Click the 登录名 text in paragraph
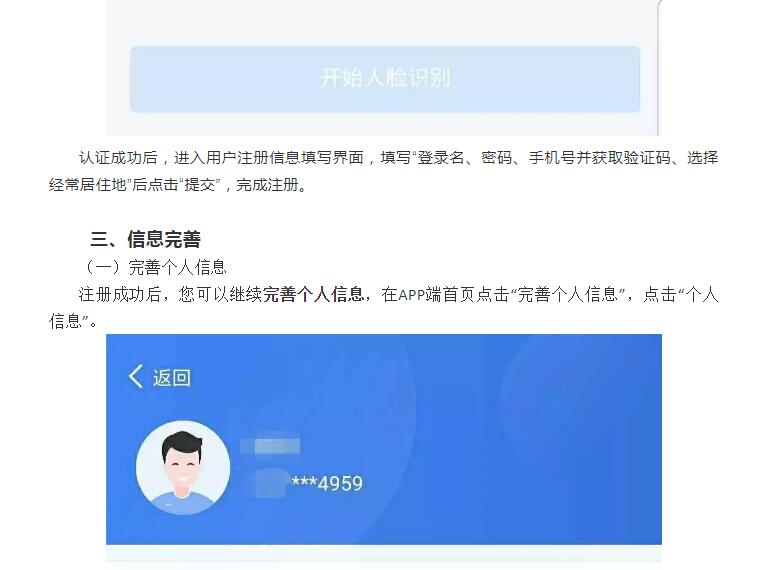The width and height of the screenshot is (758, 570). (x=440, y=158)
